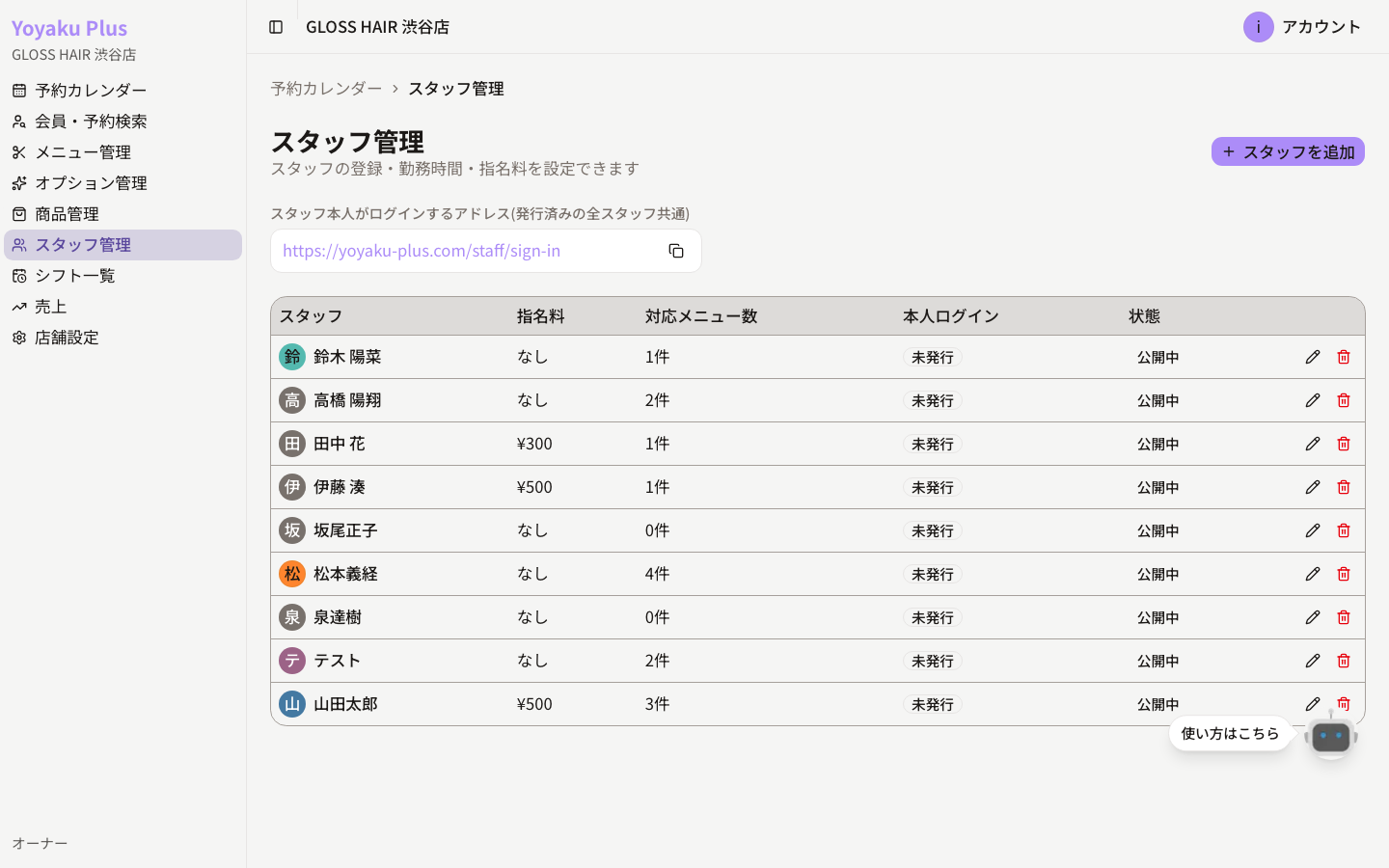Delete staff 伊藤 湊 with trash icon
This screenshot has height=868, width=1389.
1344,487
